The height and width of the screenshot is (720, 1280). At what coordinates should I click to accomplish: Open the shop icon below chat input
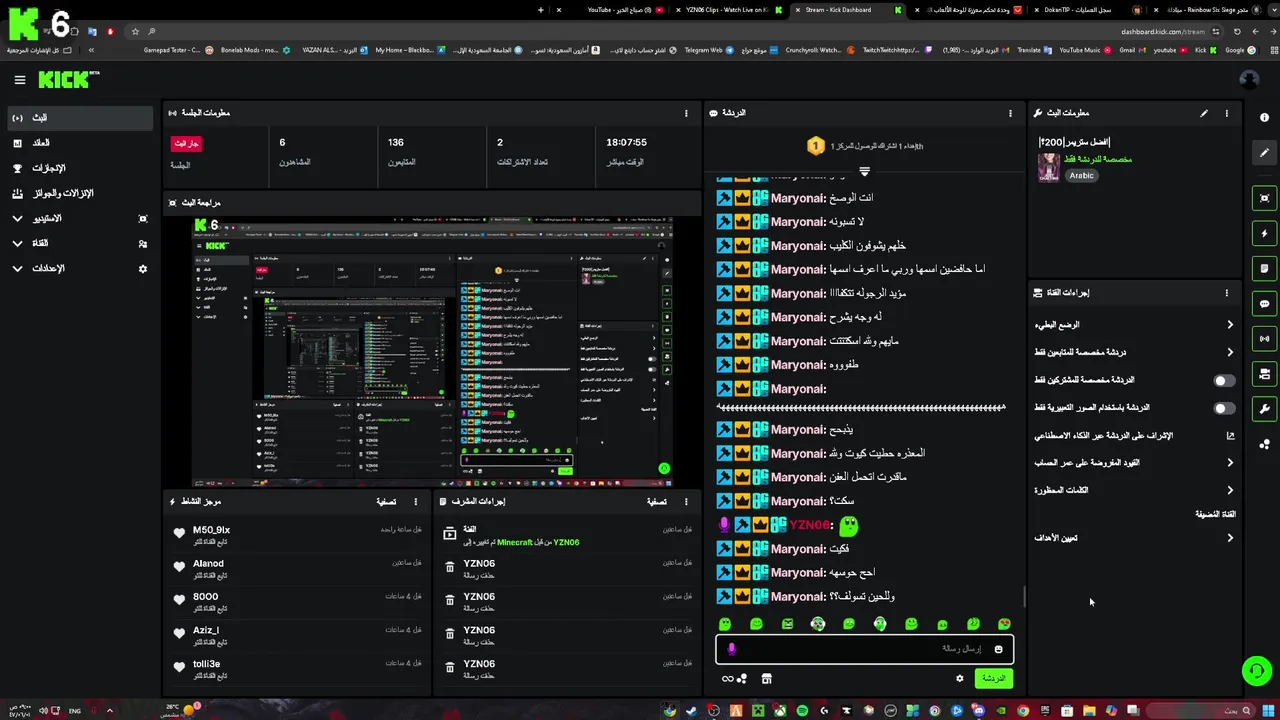[767, 678]
